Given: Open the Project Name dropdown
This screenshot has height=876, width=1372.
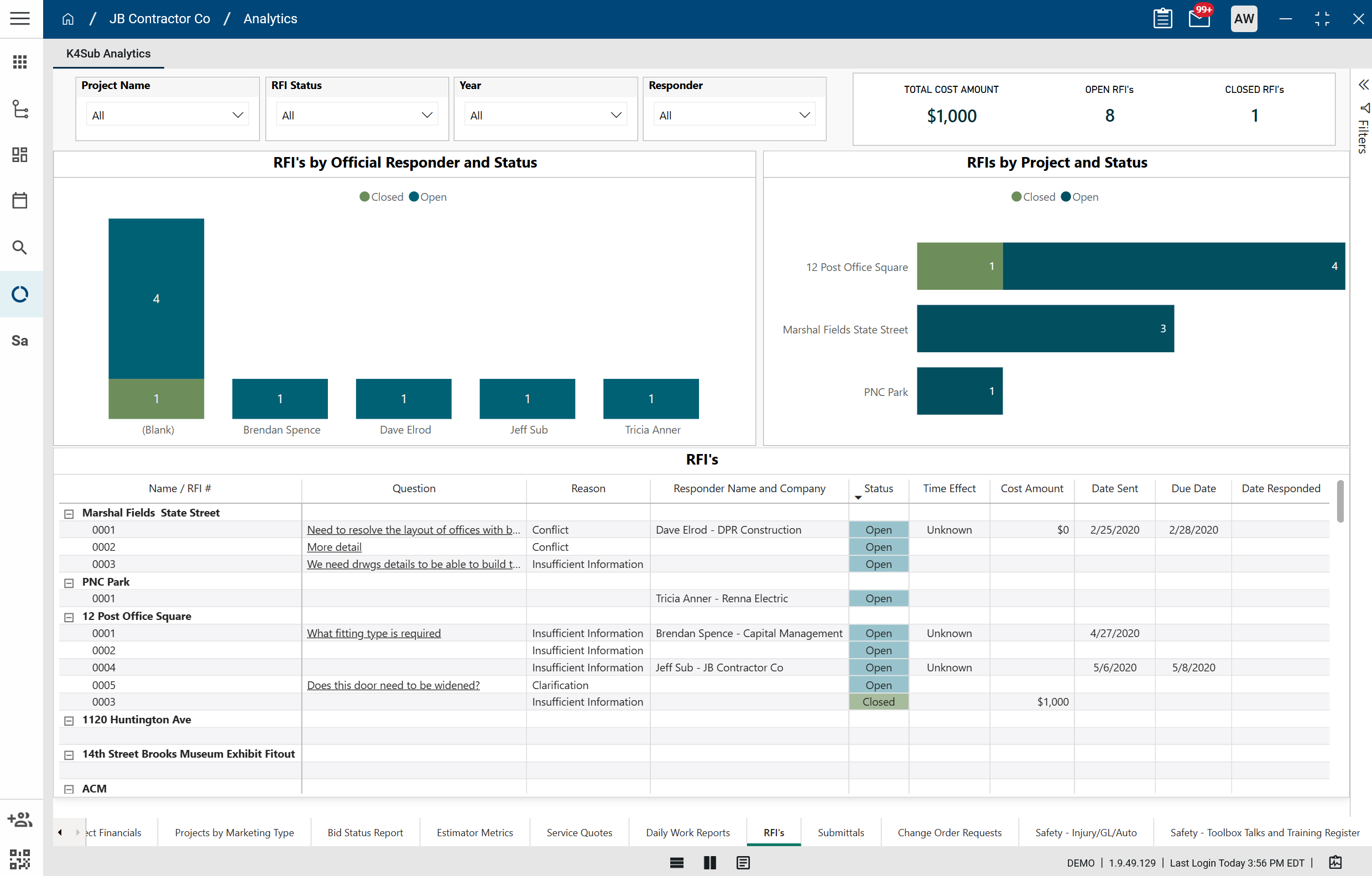Looking at the screenshot, I should click(167, 115).
